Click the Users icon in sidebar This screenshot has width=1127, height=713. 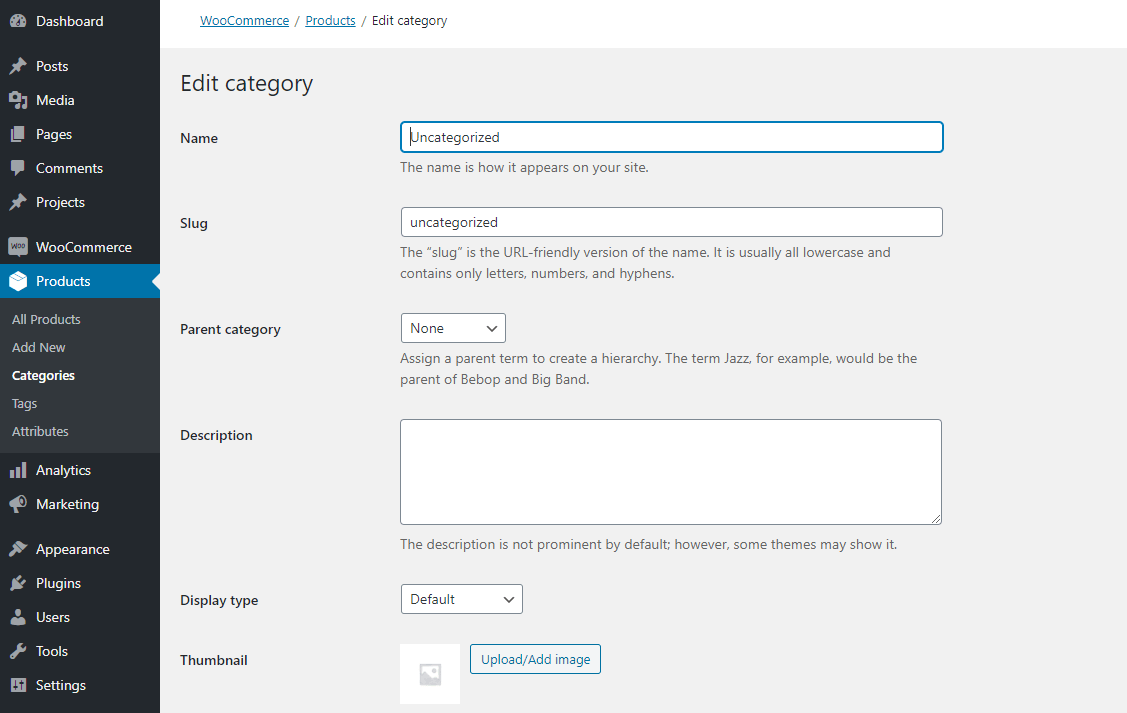pyautogui.click(x=20, y=616)
